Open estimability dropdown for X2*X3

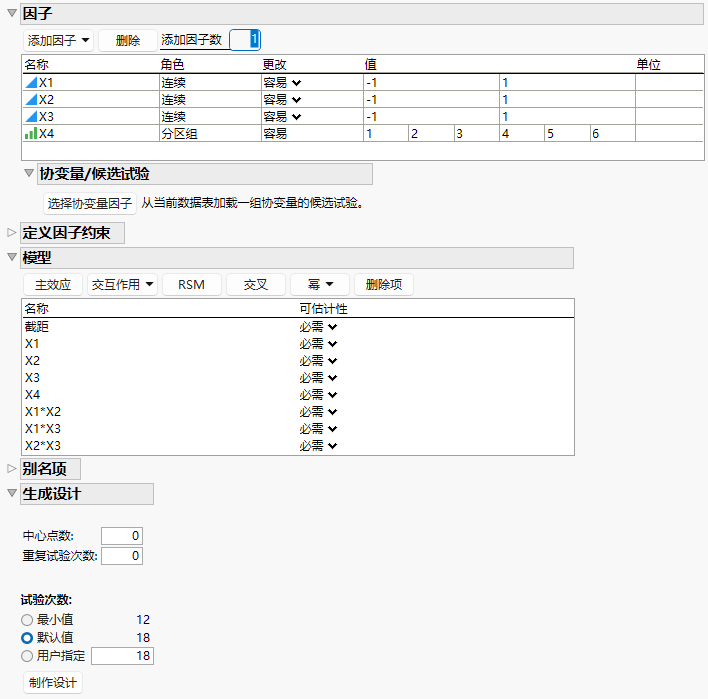[332, 446]
